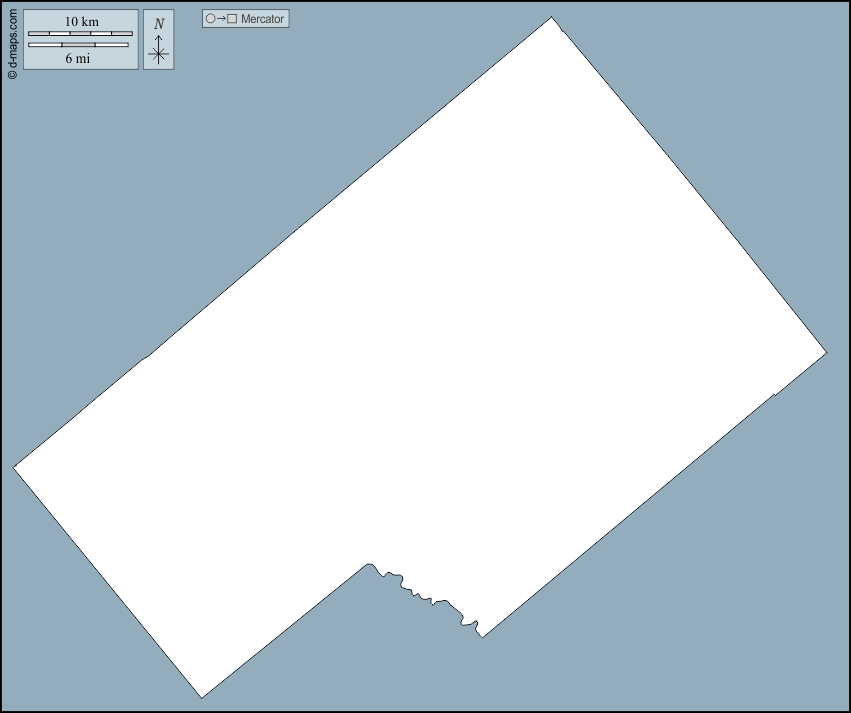Click the northernmost corner of the map
This screenshot has width=851, height=713.
click(552, 18)
